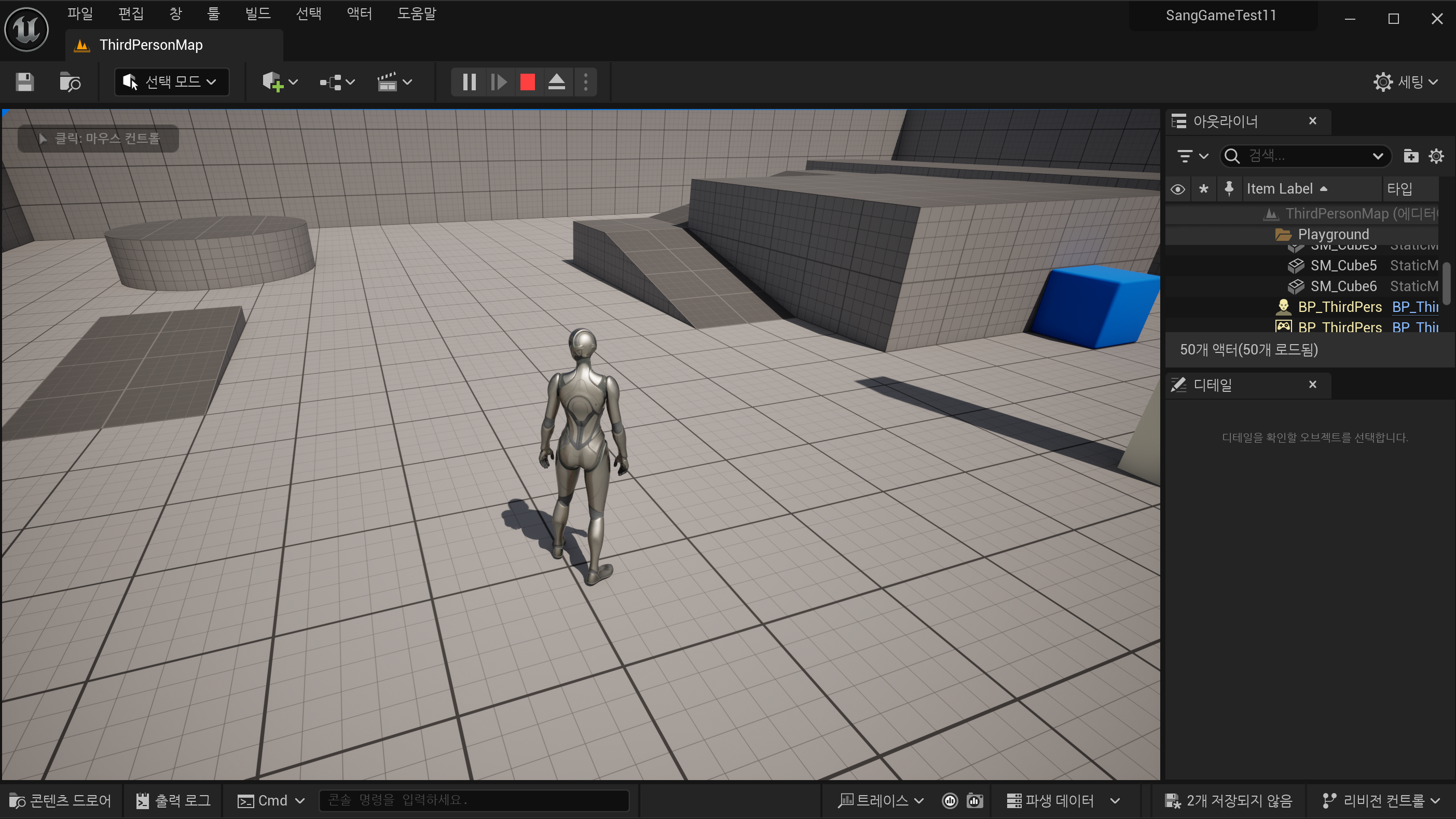The image size is (1456, 819).
Task: Click the pin column header in outliner
Action: (x=1229, y=189)
